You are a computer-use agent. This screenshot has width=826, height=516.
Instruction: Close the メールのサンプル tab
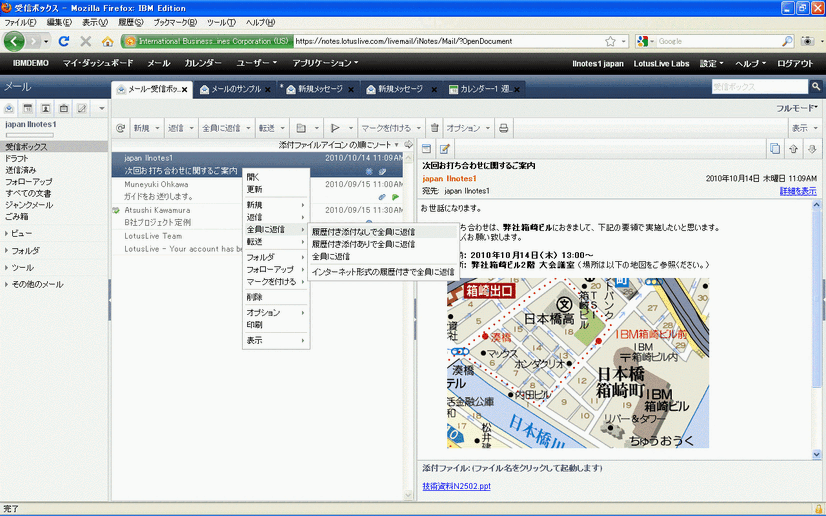[x=268, y=90]
